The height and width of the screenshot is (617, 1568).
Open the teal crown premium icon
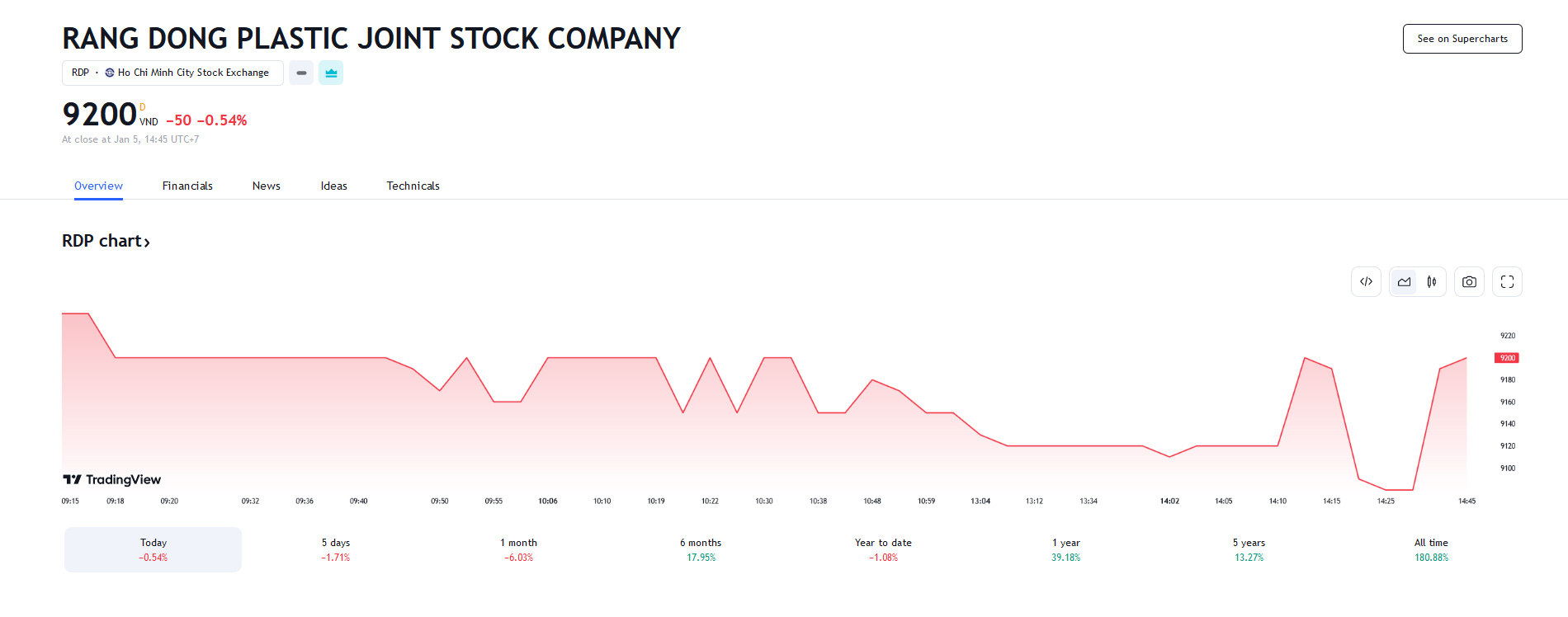[x=330, y=73]
